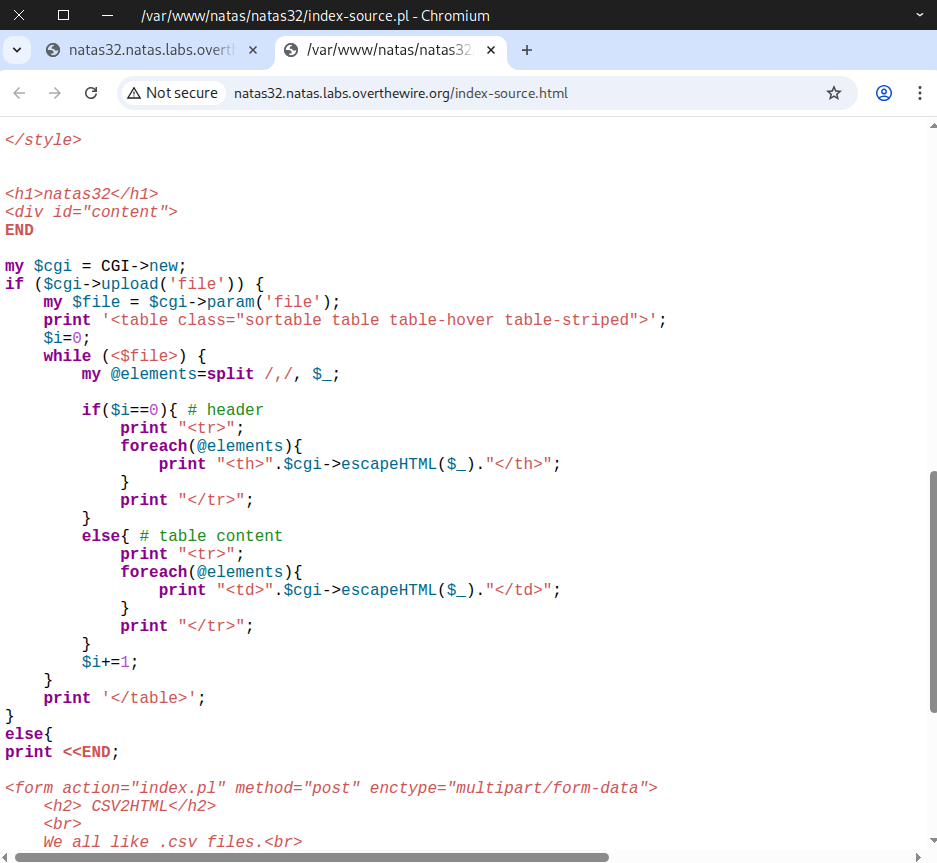Click the Not secure site info chip

coord(172,93)
